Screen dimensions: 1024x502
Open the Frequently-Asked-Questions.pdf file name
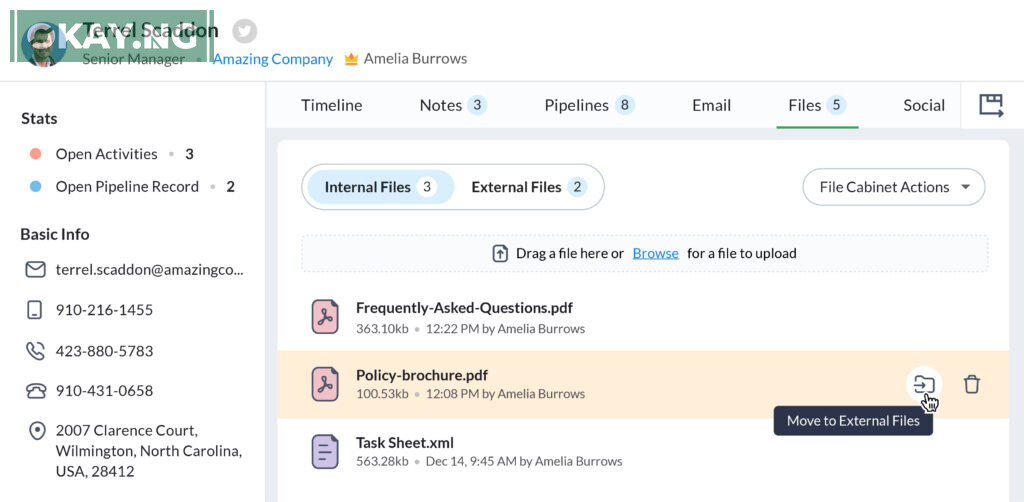point(464,308)
